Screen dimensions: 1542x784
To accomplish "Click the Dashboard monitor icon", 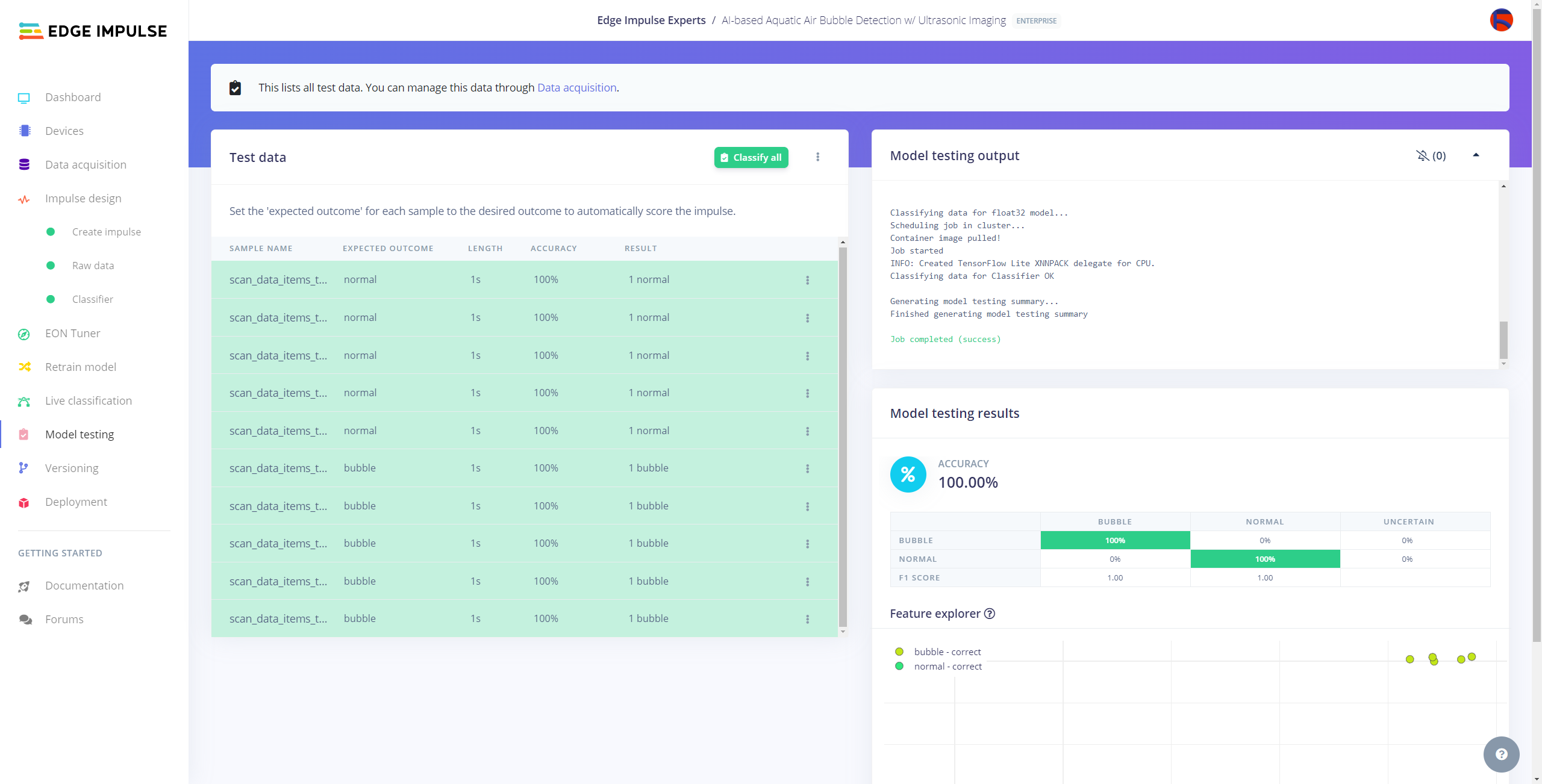I will pos(24,98).
